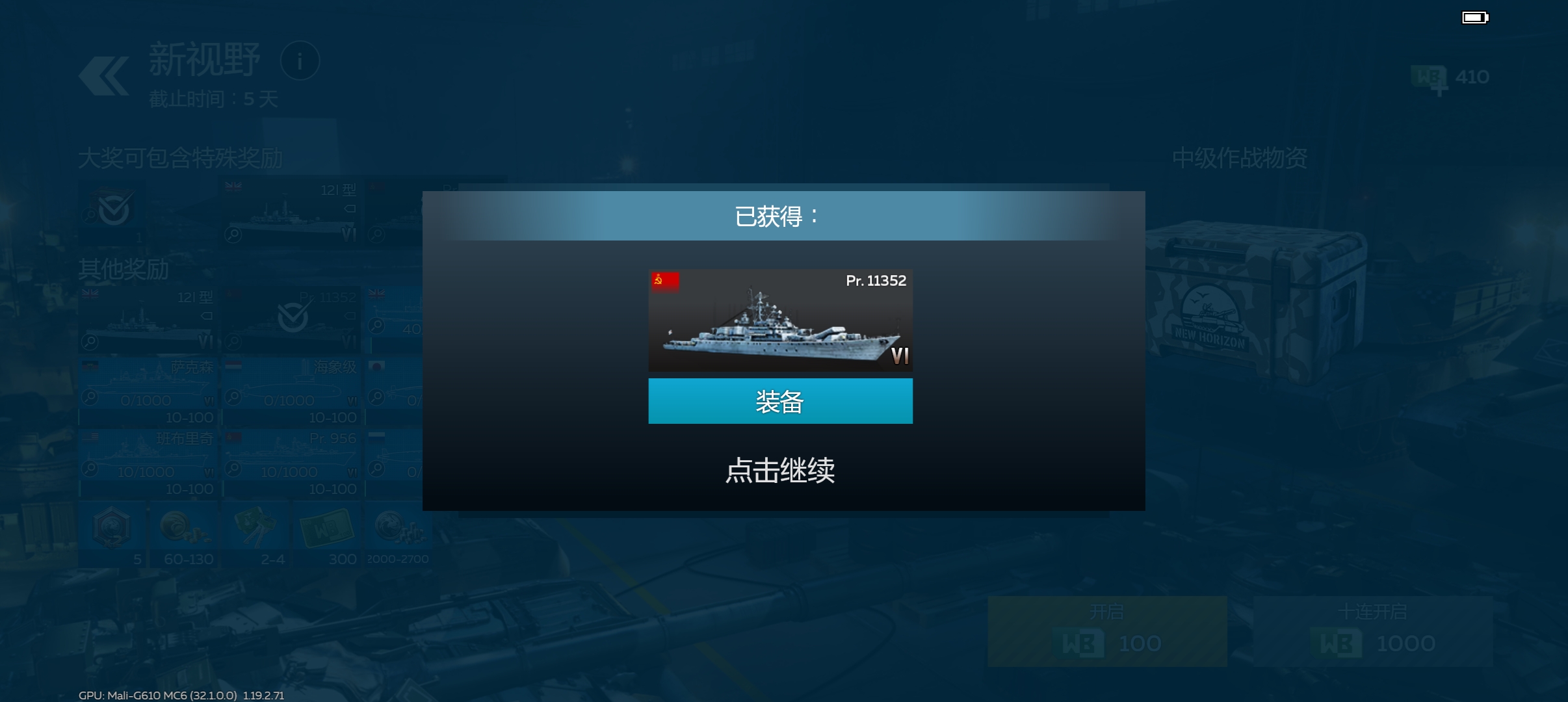The width and height of the screenshot is (1568, 702).
Task: Click the 开启 100 open button
Action: [1107, 631]
